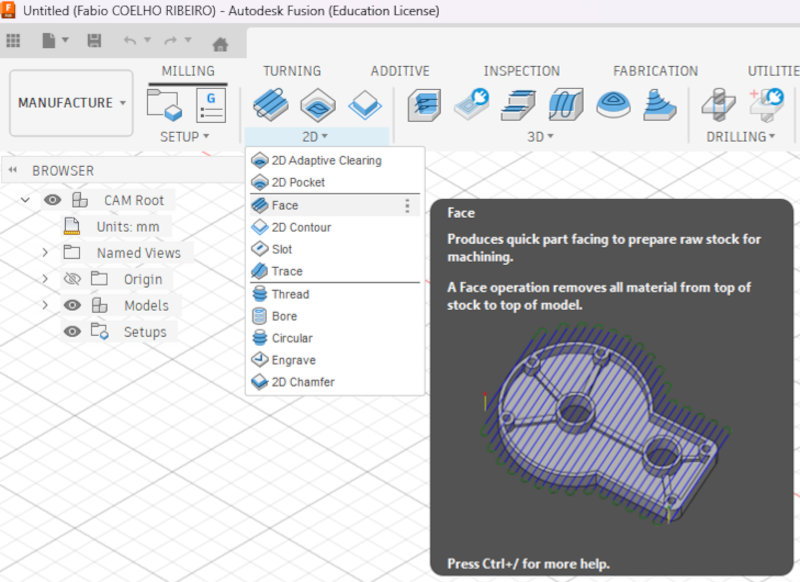Viewport: 800px width, 582px height.
Task: Collapse the CAM Root tree node
Action: [x=25, y=200]
